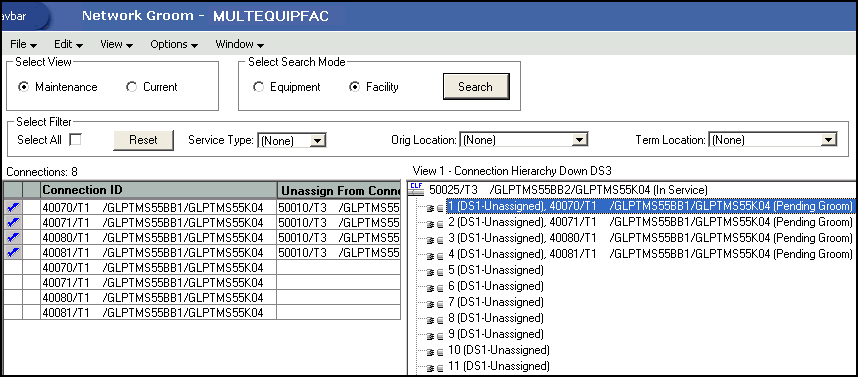858x377 pixels.
Task: Open the Service Type dropdown
Action: (x=317, y=140)
